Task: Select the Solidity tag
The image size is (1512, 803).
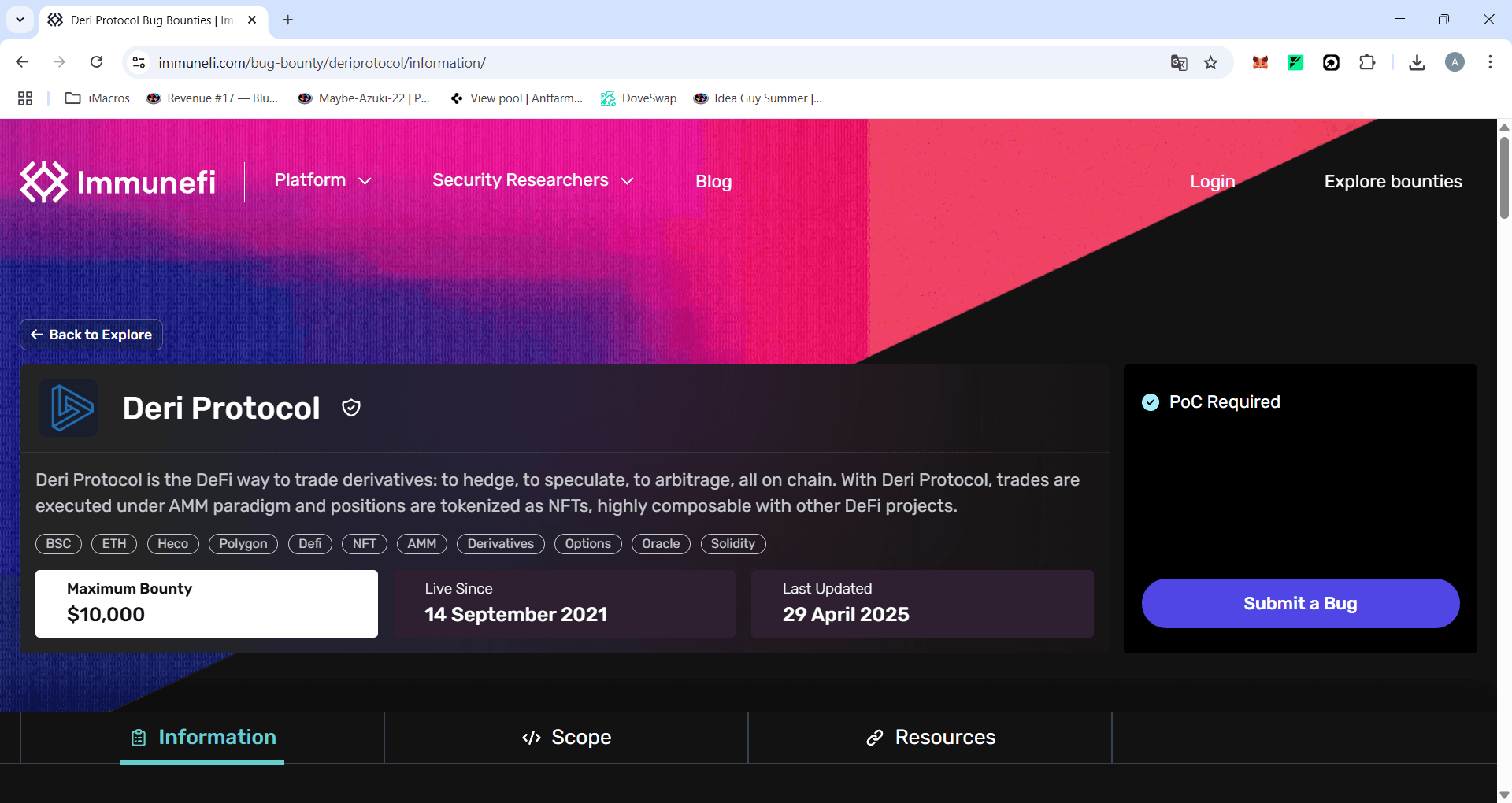Action: coord(733,544)
